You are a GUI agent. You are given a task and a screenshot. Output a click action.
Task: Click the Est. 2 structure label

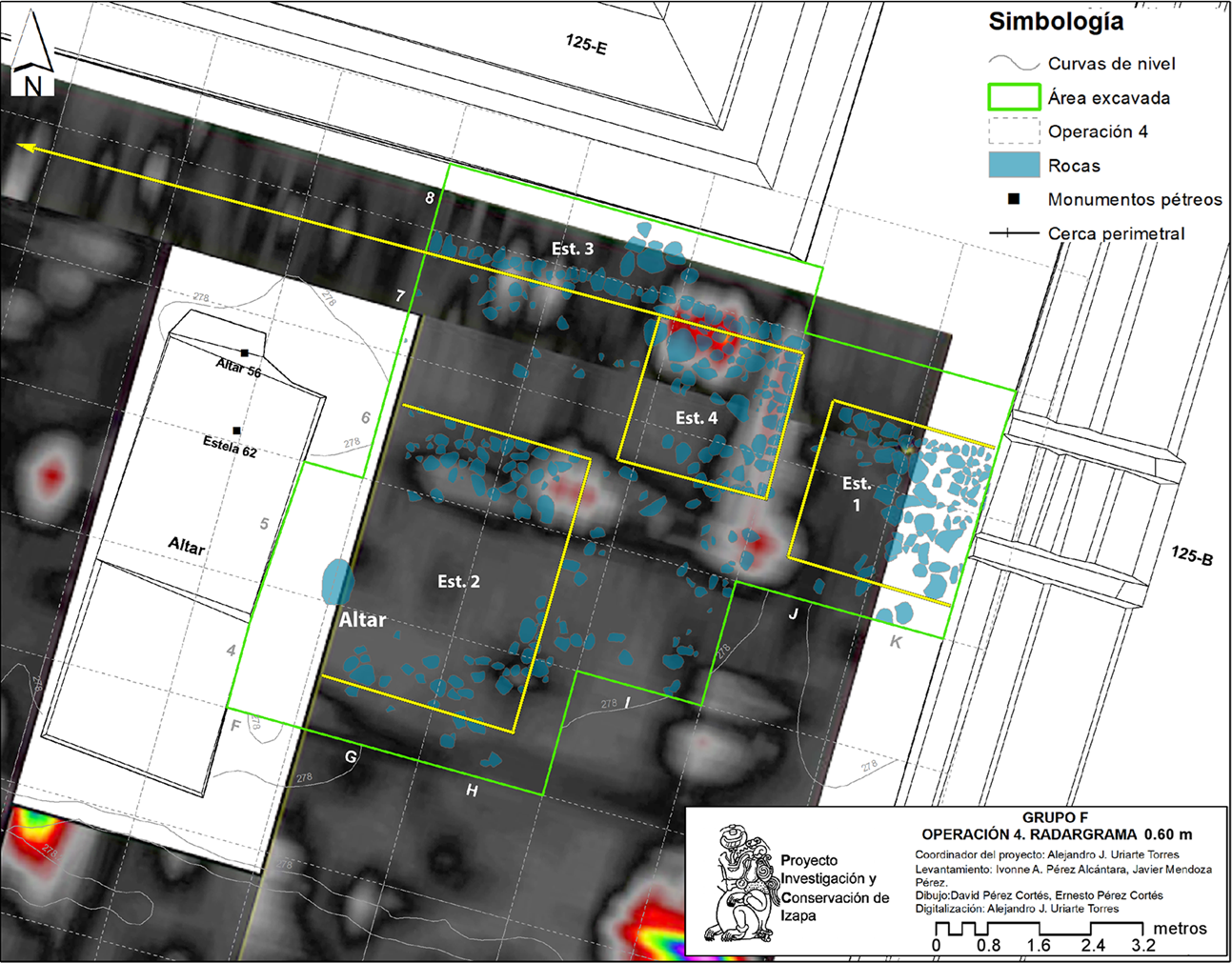(458, 581)
